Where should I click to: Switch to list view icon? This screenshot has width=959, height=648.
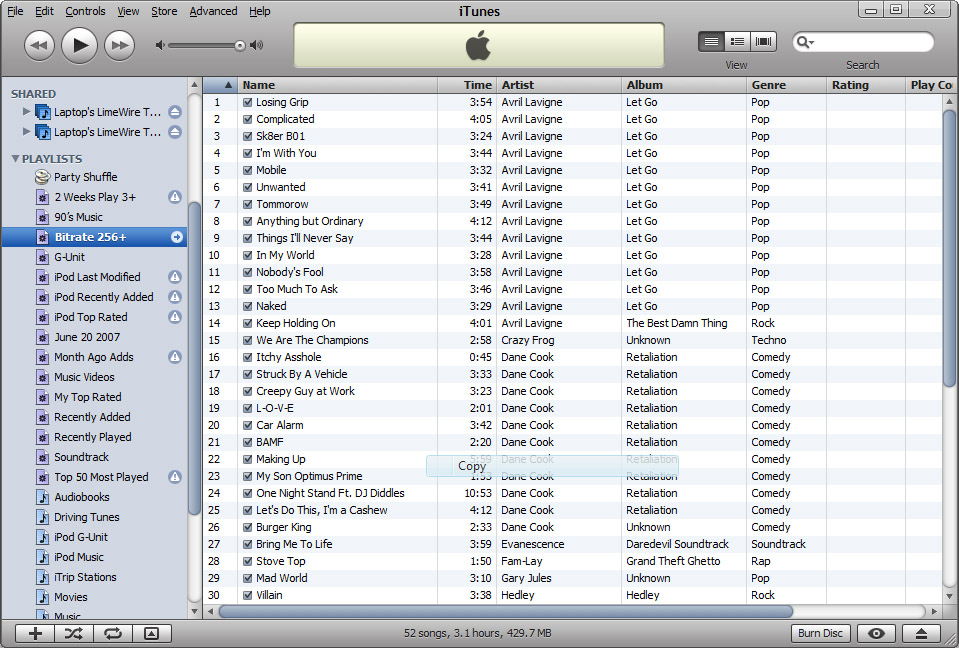(711, 42)
